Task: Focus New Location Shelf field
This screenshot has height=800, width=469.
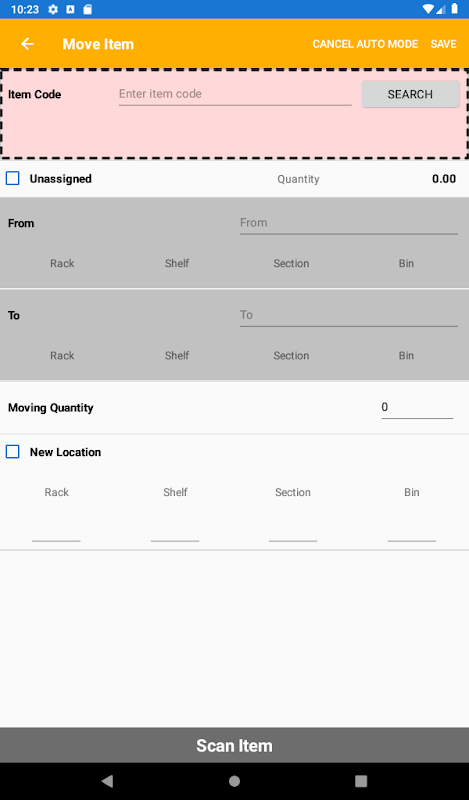Action: pos(175,531)
